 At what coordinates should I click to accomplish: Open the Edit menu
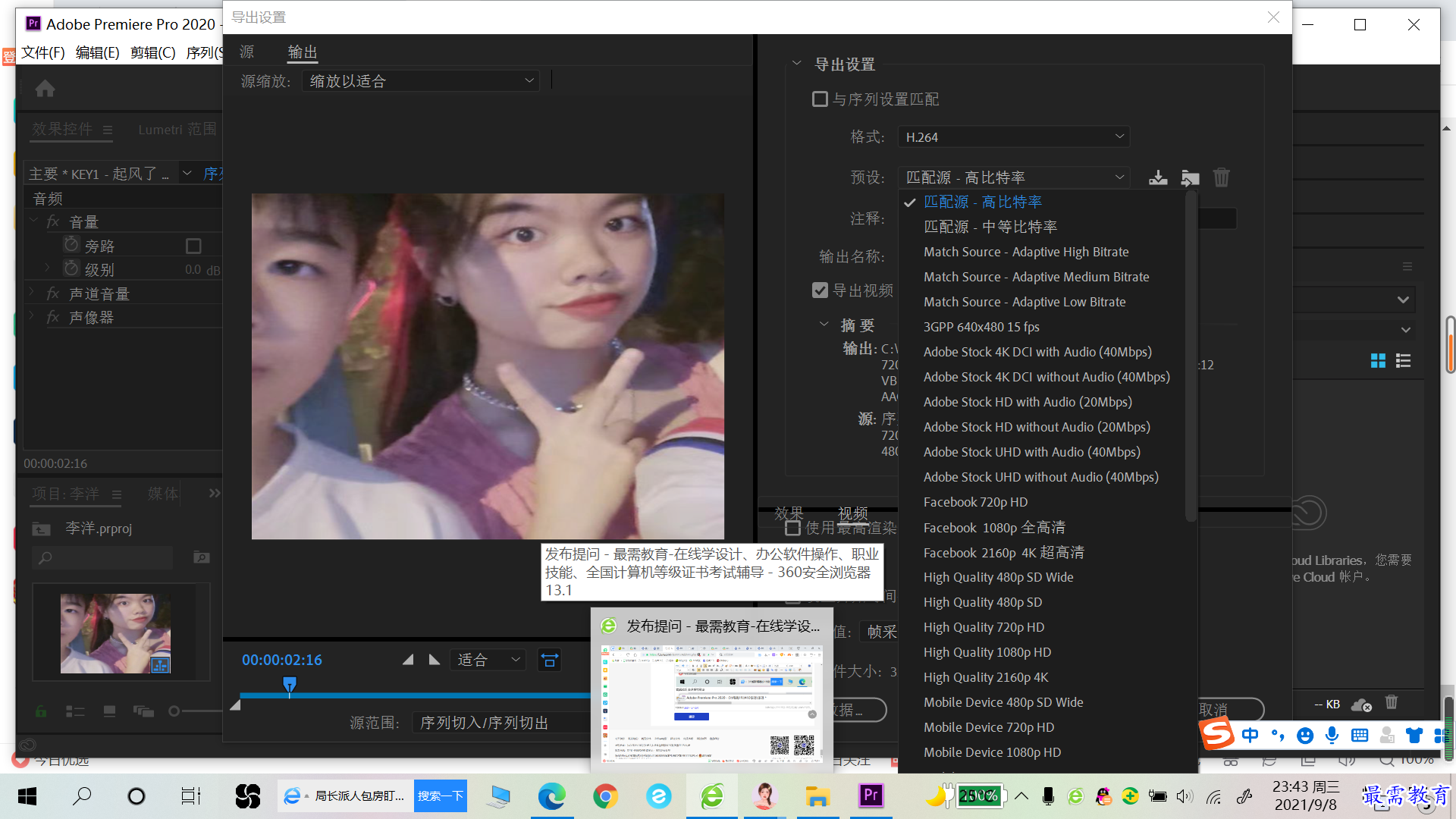97,52
